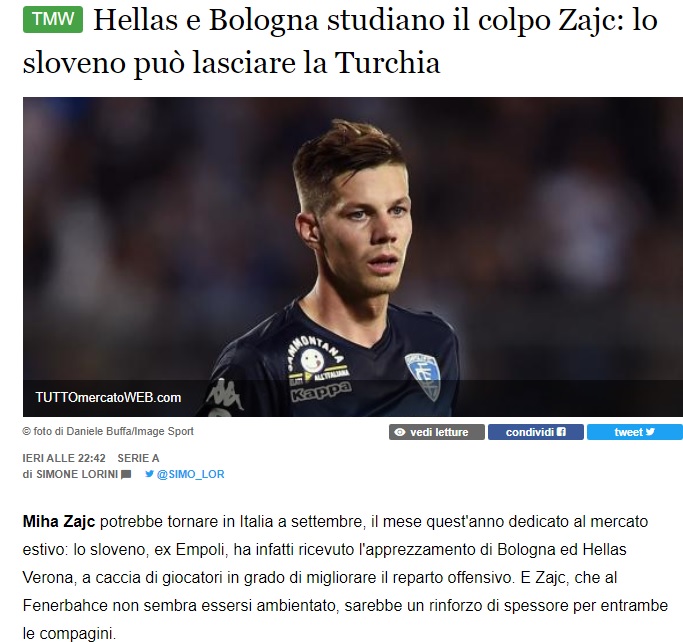Open the main photo of the player
The height and width of the screenshot is (642, 683).
click(x=353, y=257)
